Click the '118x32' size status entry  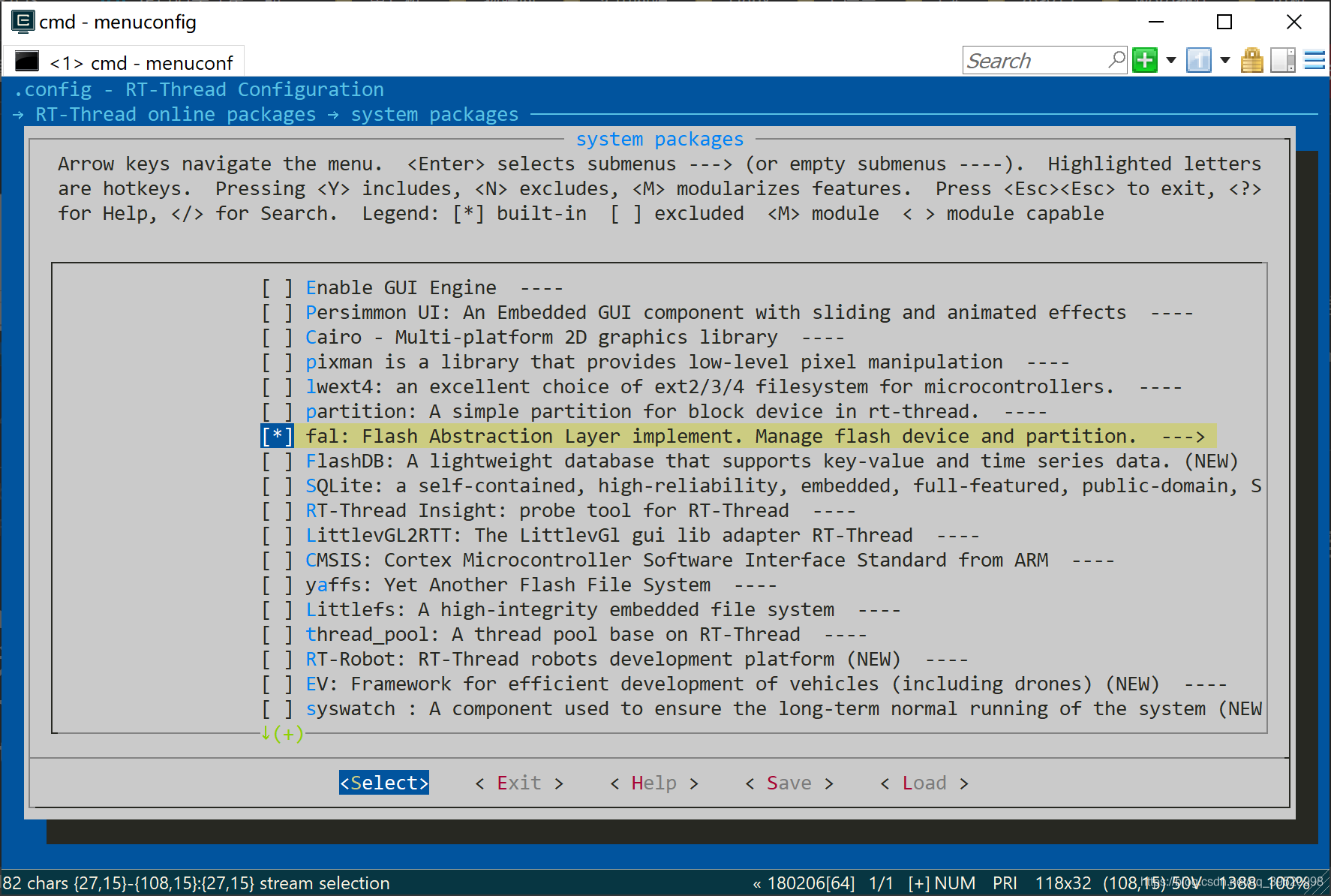tap(1063, 883)
